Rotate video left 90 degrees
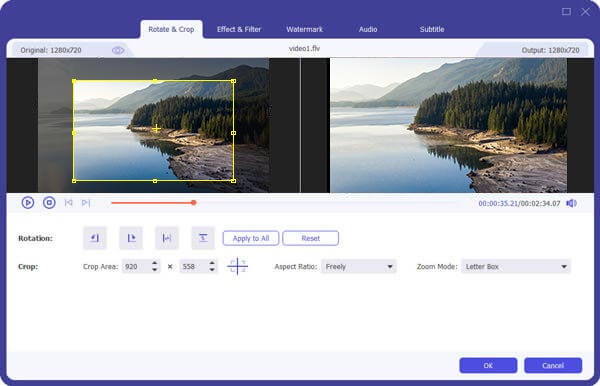The image size is (600, 386). click(x=95, y=238)
